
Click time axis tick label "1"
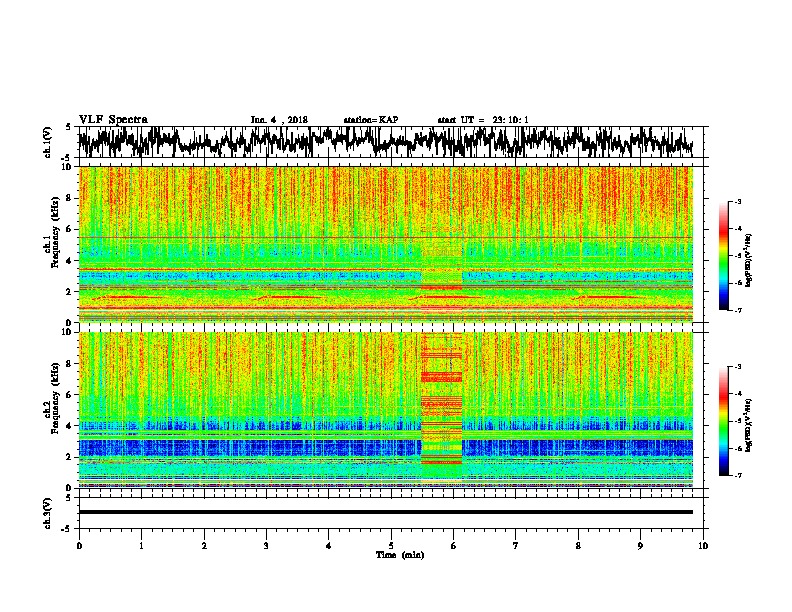point(141,546)
